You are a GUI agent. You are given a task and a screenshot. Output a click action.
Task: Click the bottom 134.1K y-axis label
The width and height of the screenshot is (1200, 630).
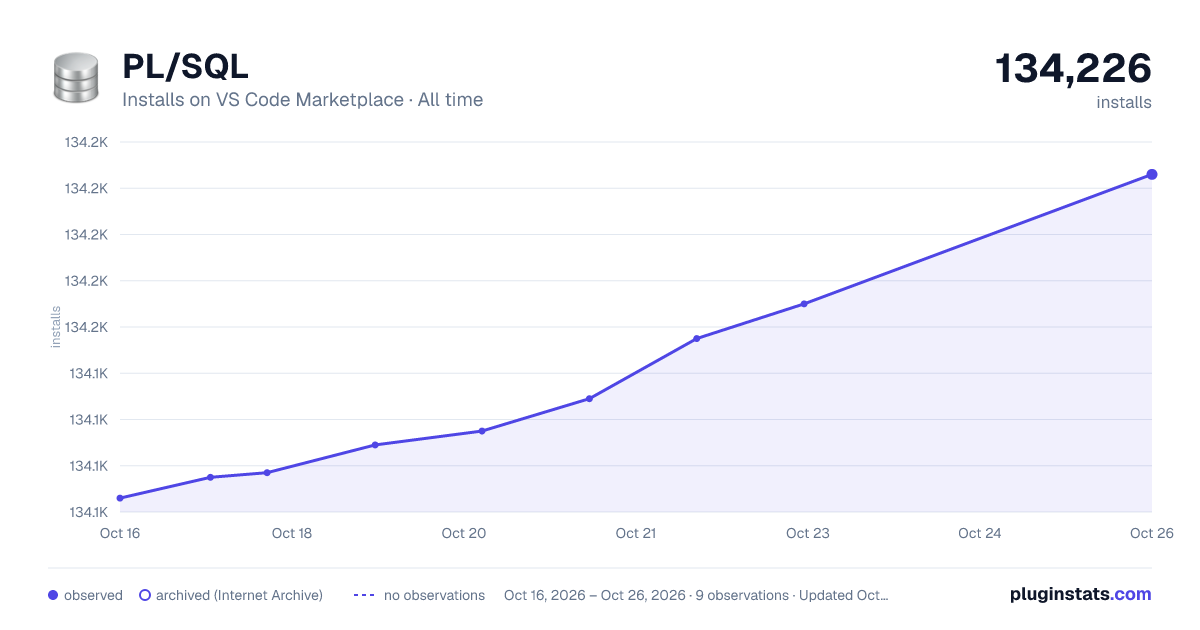point(87,512)
